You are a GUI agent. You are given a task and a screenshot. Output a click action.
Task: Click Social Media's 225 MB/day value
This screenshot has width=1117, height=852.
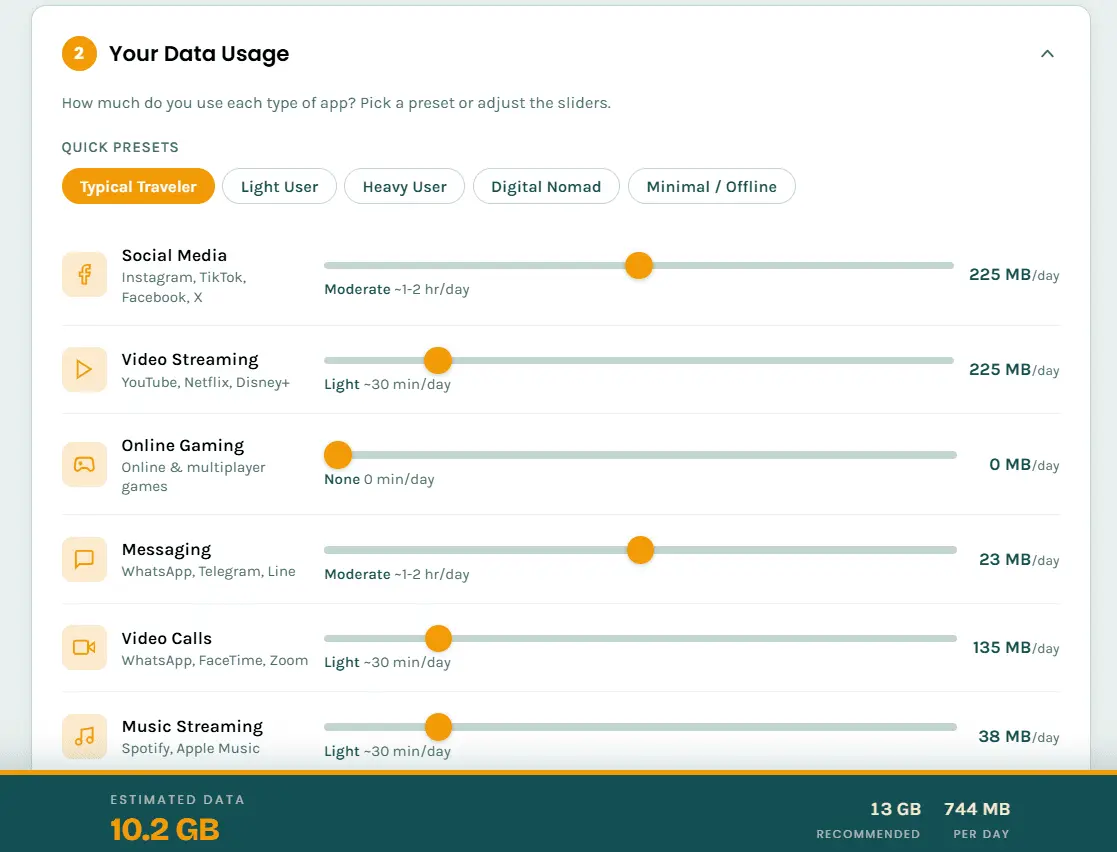click(x=1014, y=275)
